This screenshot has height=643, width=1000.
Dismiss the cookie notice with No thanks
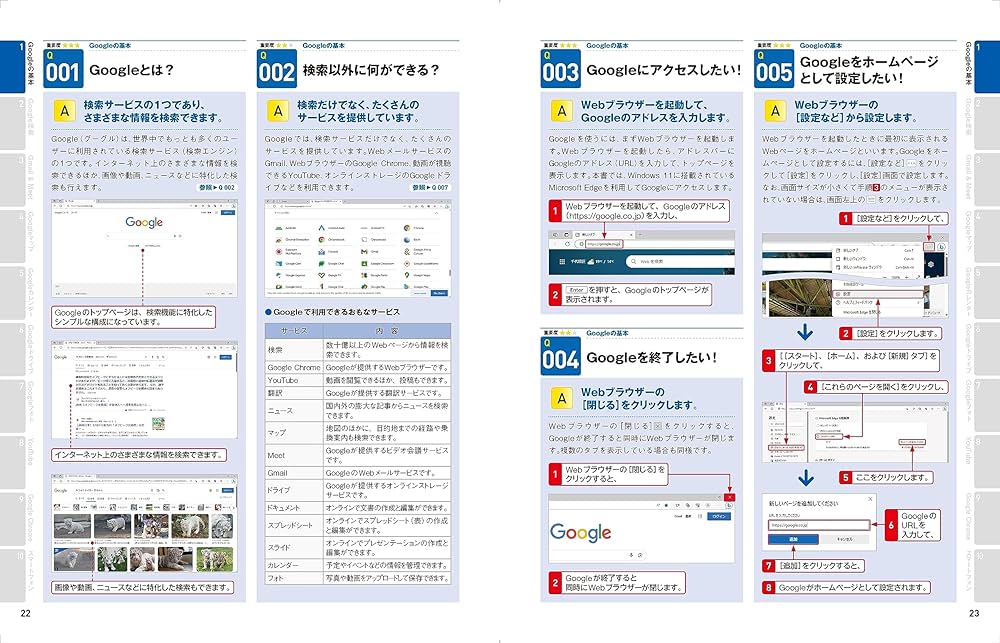pyautogui.click(x=440, y=293)
